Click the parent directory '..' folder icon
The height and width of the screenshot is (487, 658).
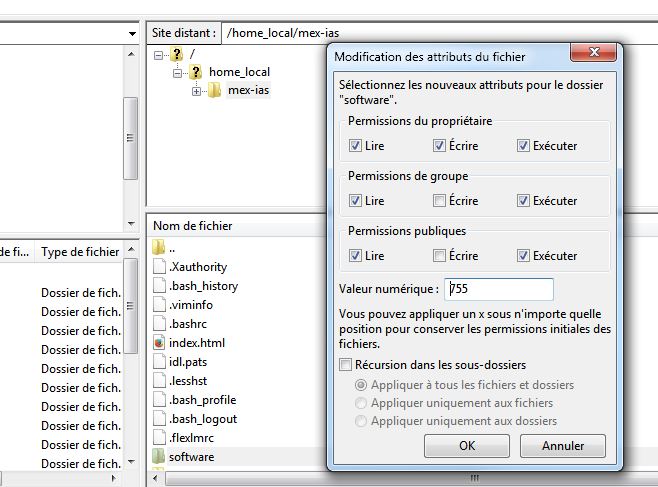[x=159, y=248]
